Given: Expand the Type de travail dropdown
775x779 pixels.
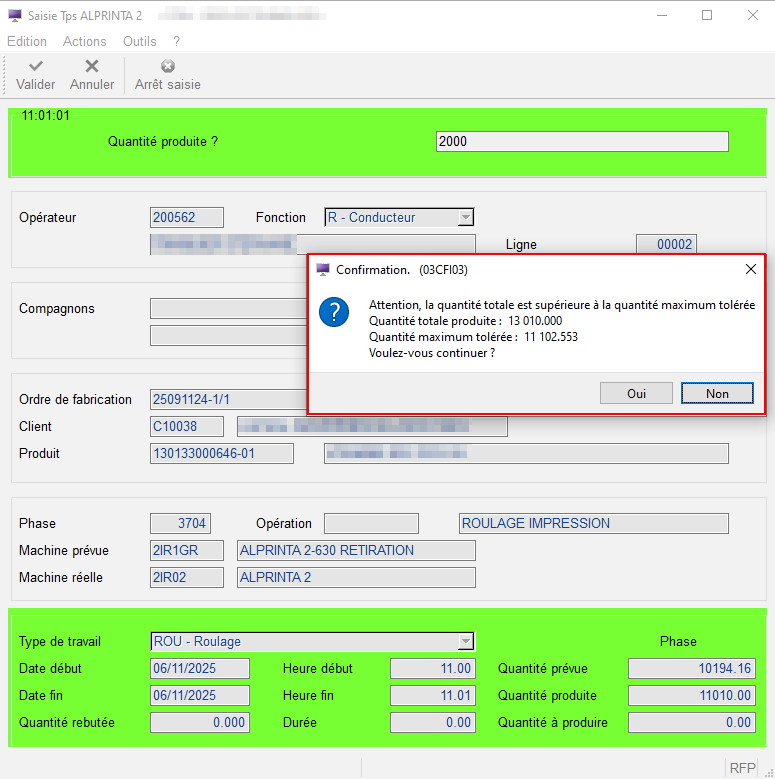Looking at the screenshot, I should point(465,641).
